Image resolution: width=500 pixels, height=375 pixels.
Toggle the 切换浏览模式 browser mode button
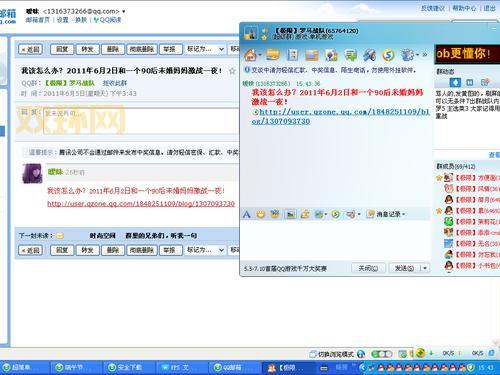click(332, 354)
